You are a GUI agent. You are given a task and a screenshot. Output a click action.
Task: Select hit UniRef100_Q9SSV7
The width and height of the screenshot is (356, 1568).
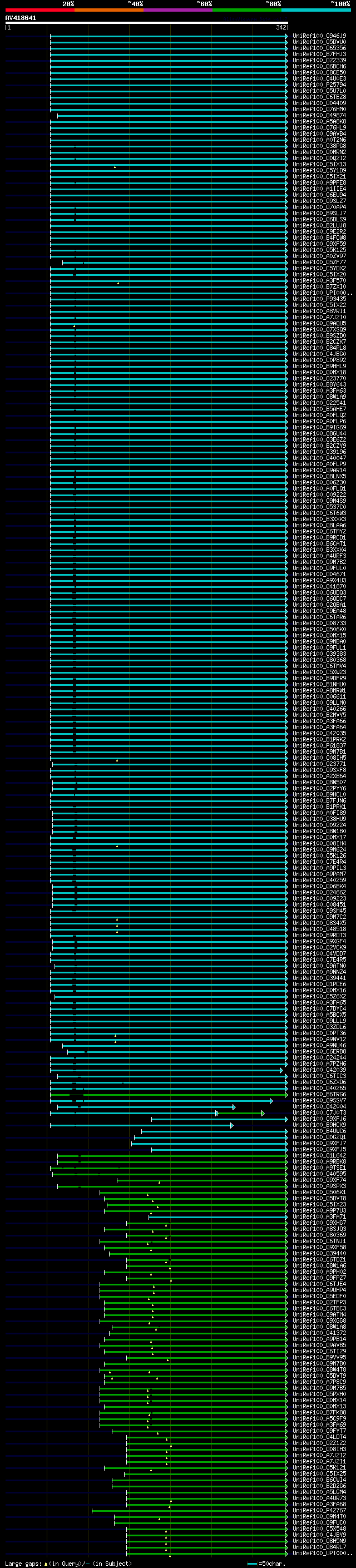[319, 1101]
